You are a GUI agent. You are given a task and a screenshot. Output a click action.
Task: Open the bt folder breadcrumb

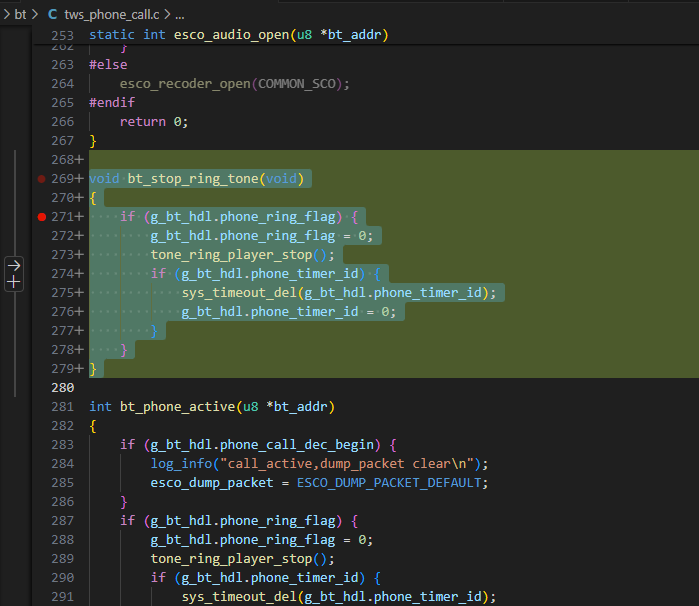tap(20, 14)
